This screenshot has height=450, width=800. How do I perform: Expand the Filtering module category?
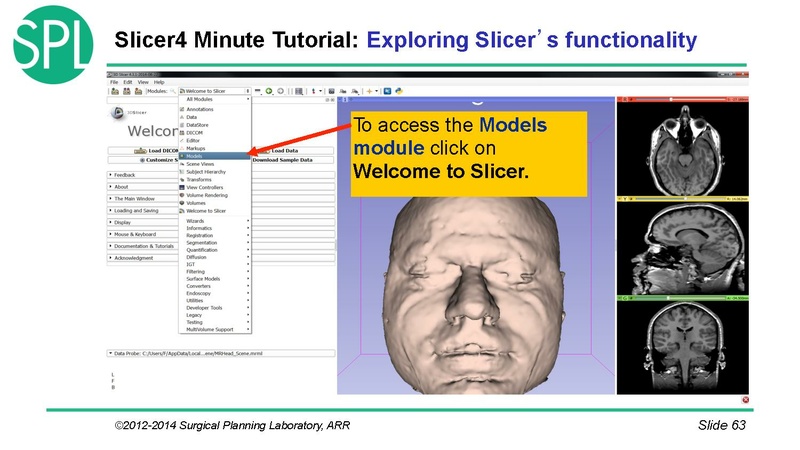pos(215,272)
